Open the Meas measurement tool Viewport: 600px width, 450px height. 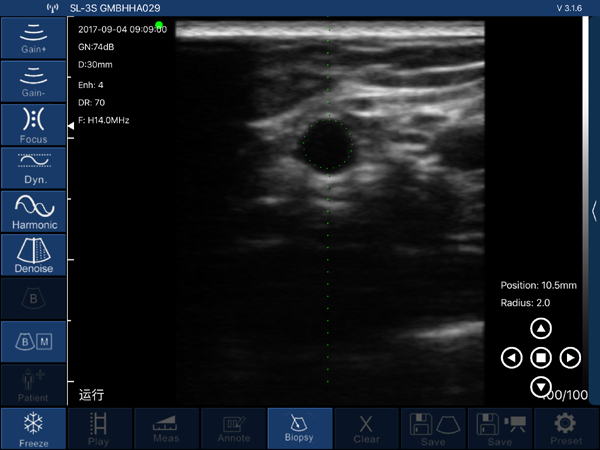point(166,428)
